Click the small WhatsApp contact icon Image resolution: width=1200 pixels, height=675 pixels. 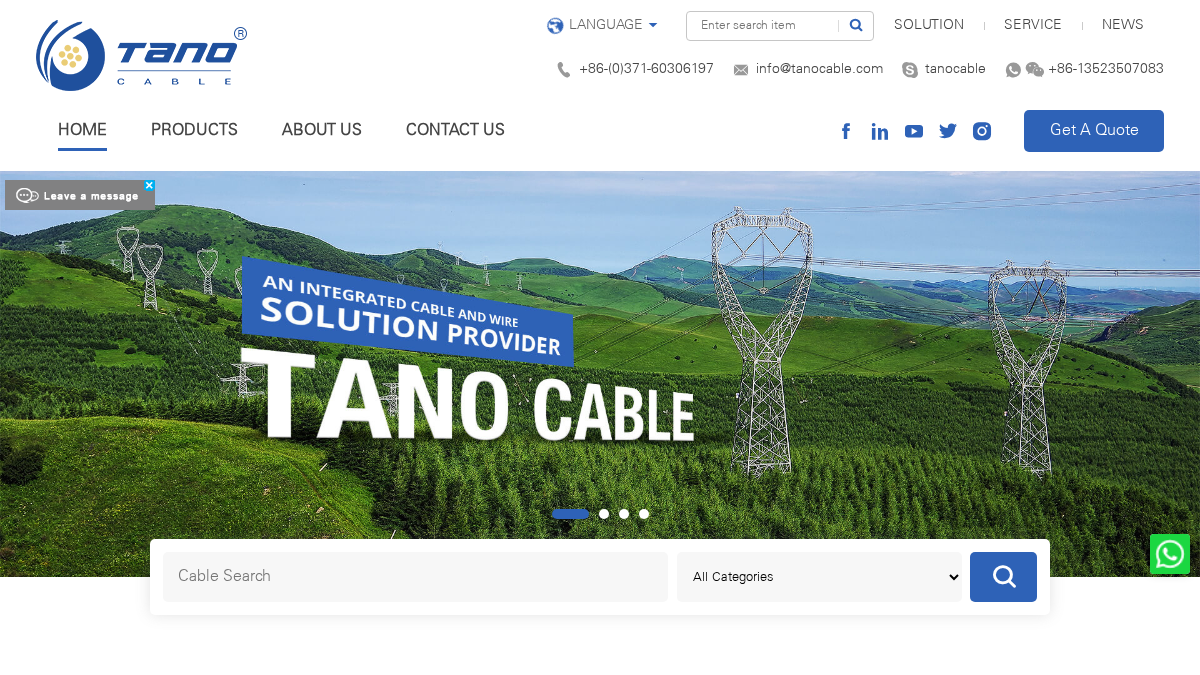1013,70
